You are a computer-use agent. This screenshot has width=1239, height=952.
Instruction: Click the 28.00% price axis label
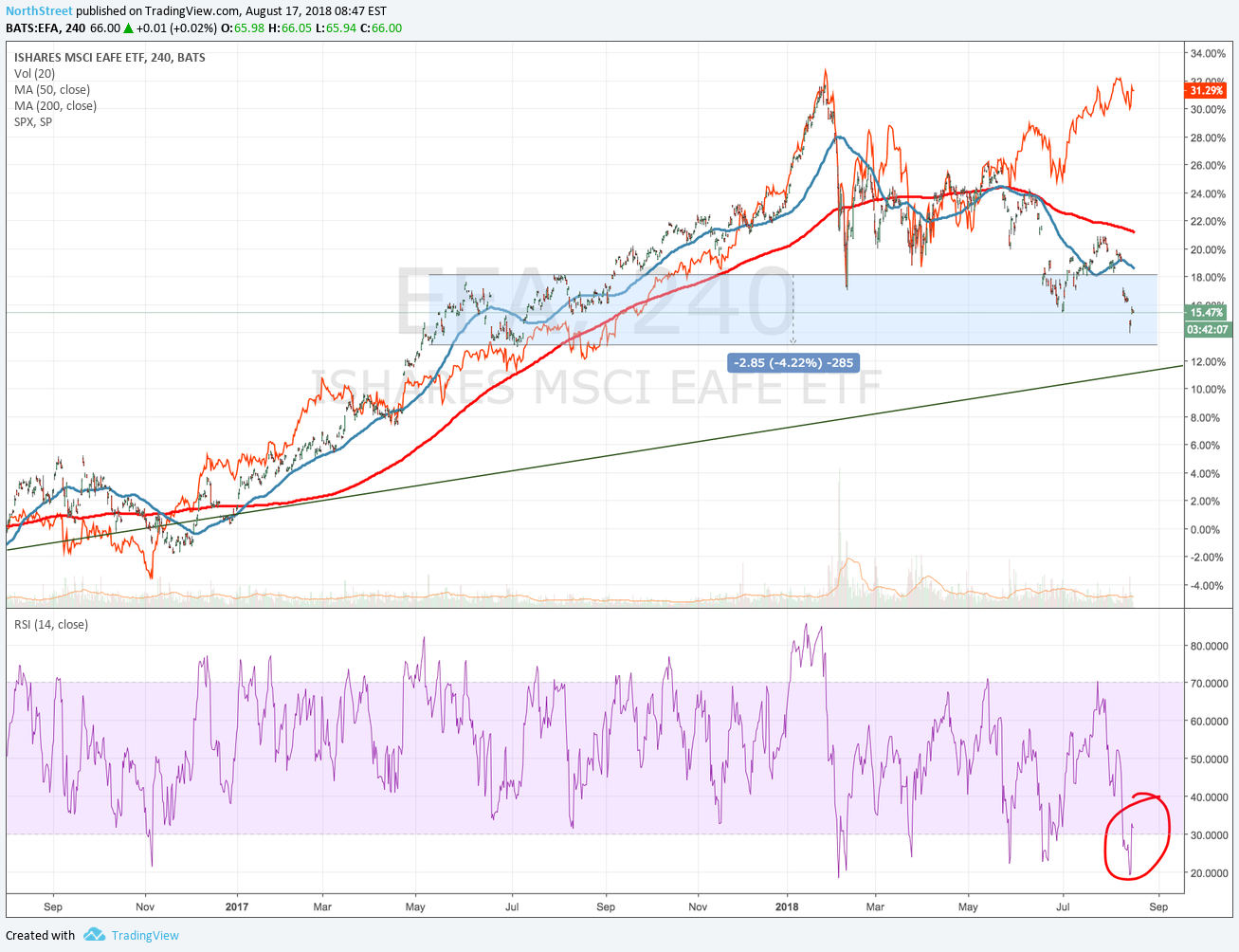point(1208,137)
